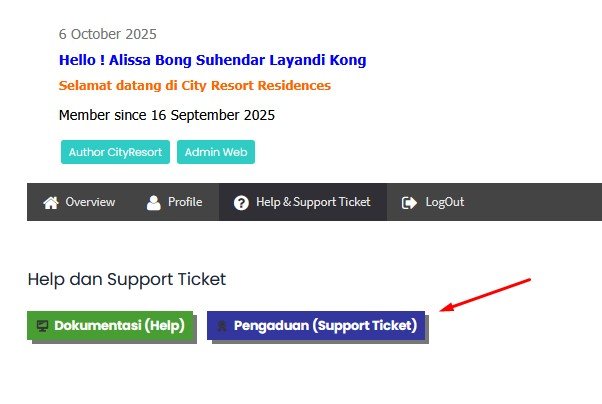Click the 6 October 2025 date
The width and height of the screenshot is (602, 404).
108,35
